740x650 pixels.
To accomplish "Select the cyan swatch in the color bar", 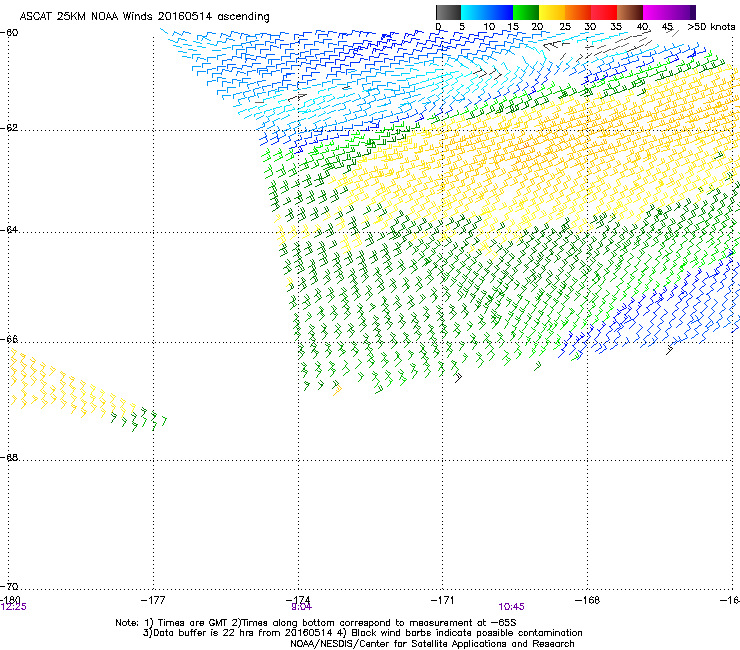I will click(x=474, y=12).
